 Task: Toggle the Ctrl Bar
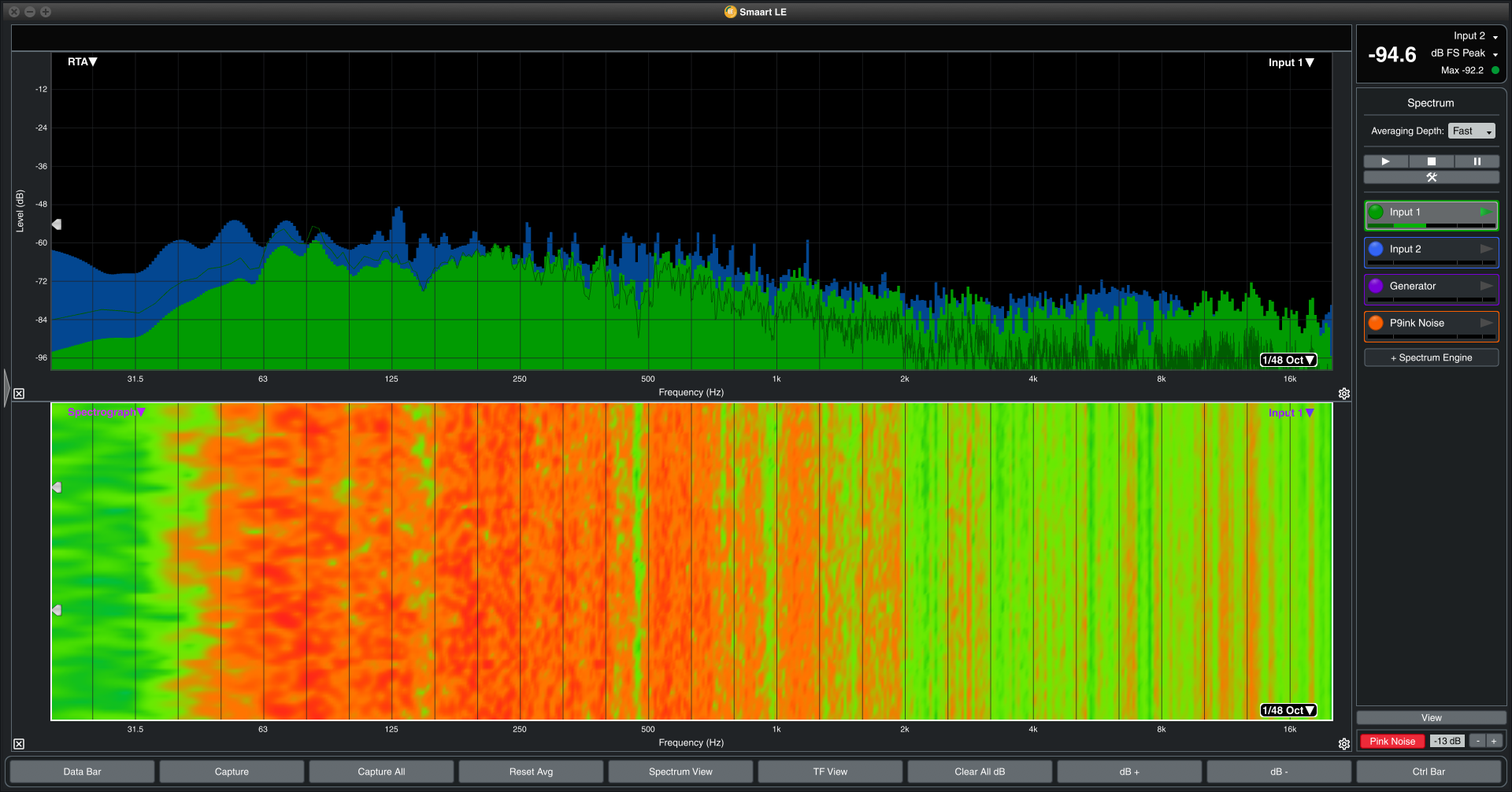point(1429,772)
